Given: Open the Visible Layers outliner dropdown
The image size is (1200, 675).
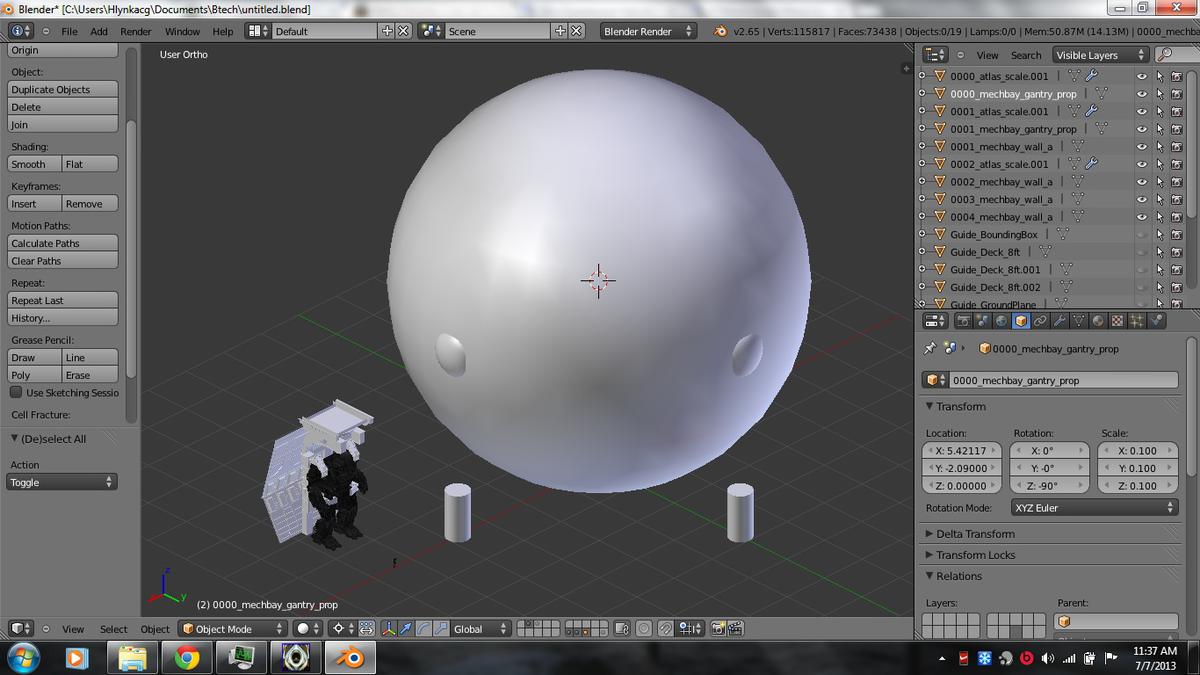Looking at the screenshot, I should pyautogui.click(x=1100, y=55).
